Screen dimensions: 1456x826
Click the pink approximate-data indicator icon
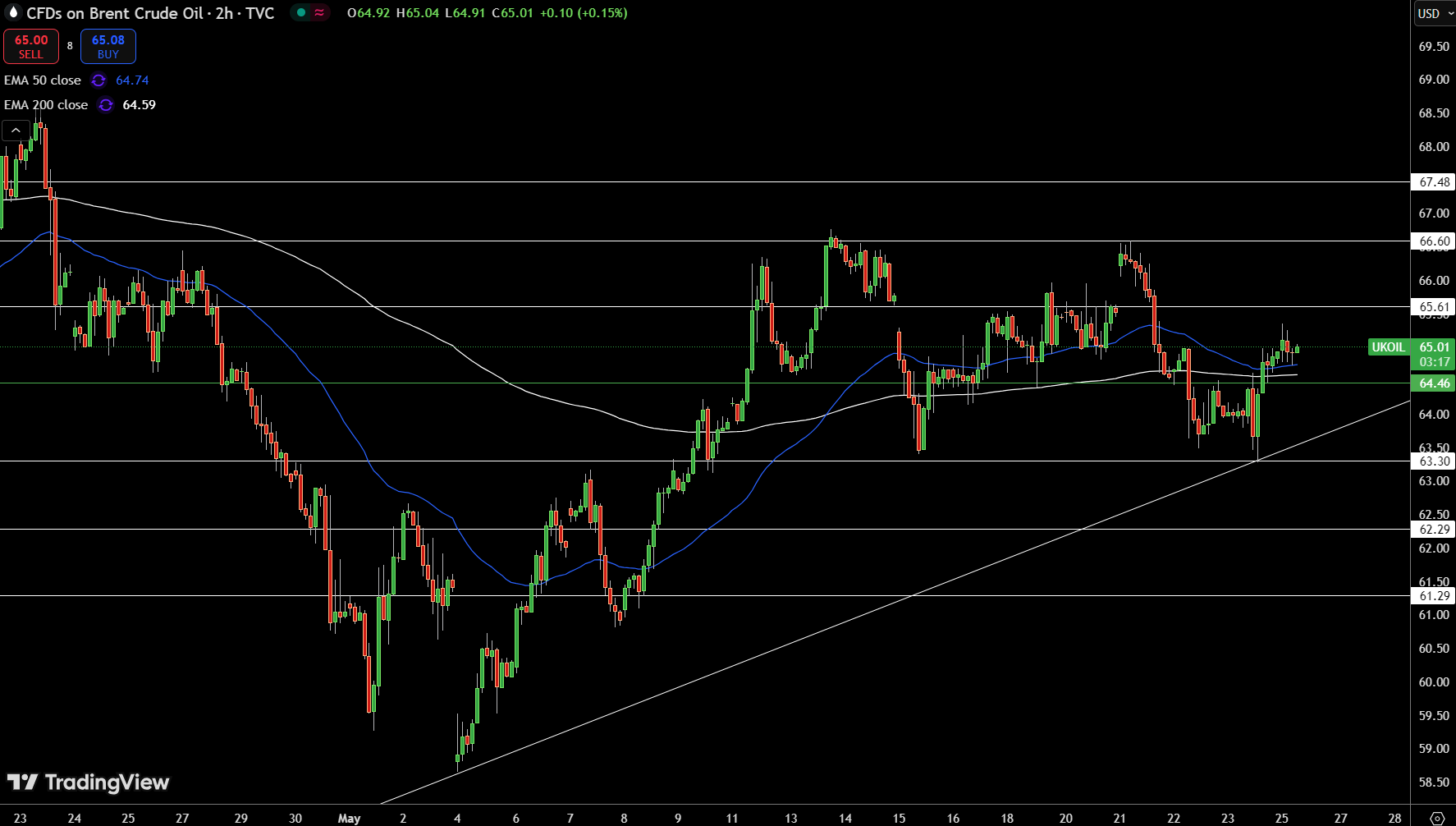point(319,13)
